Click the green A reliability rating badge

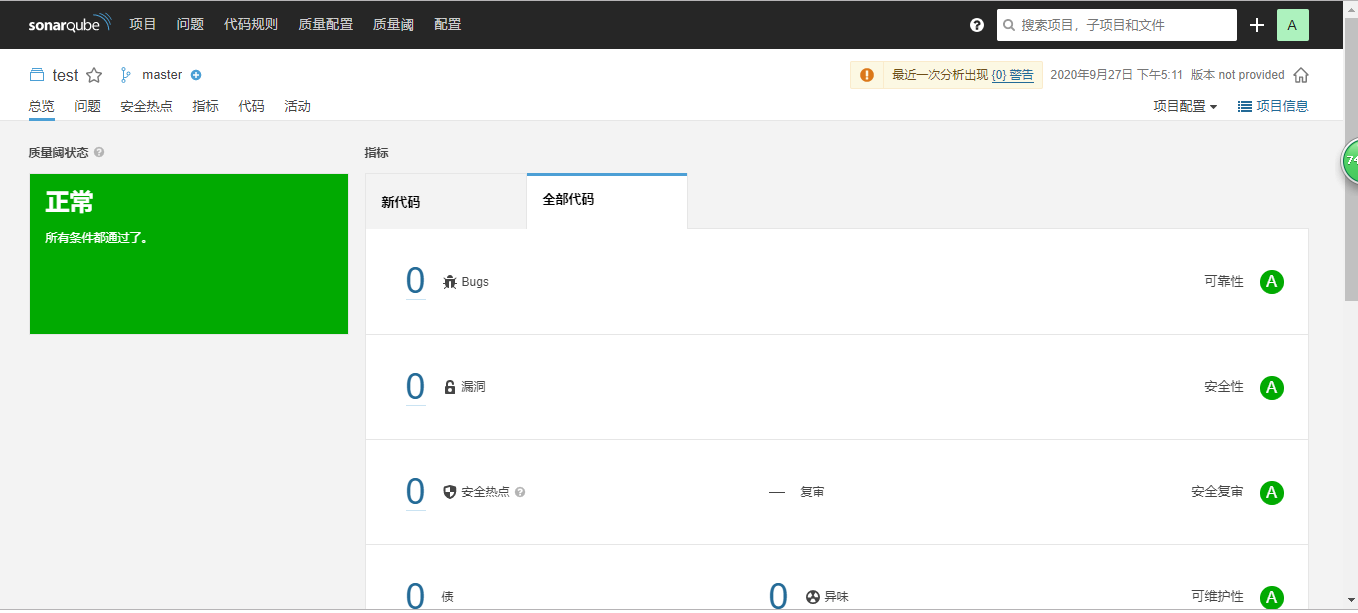(1271, 282)
